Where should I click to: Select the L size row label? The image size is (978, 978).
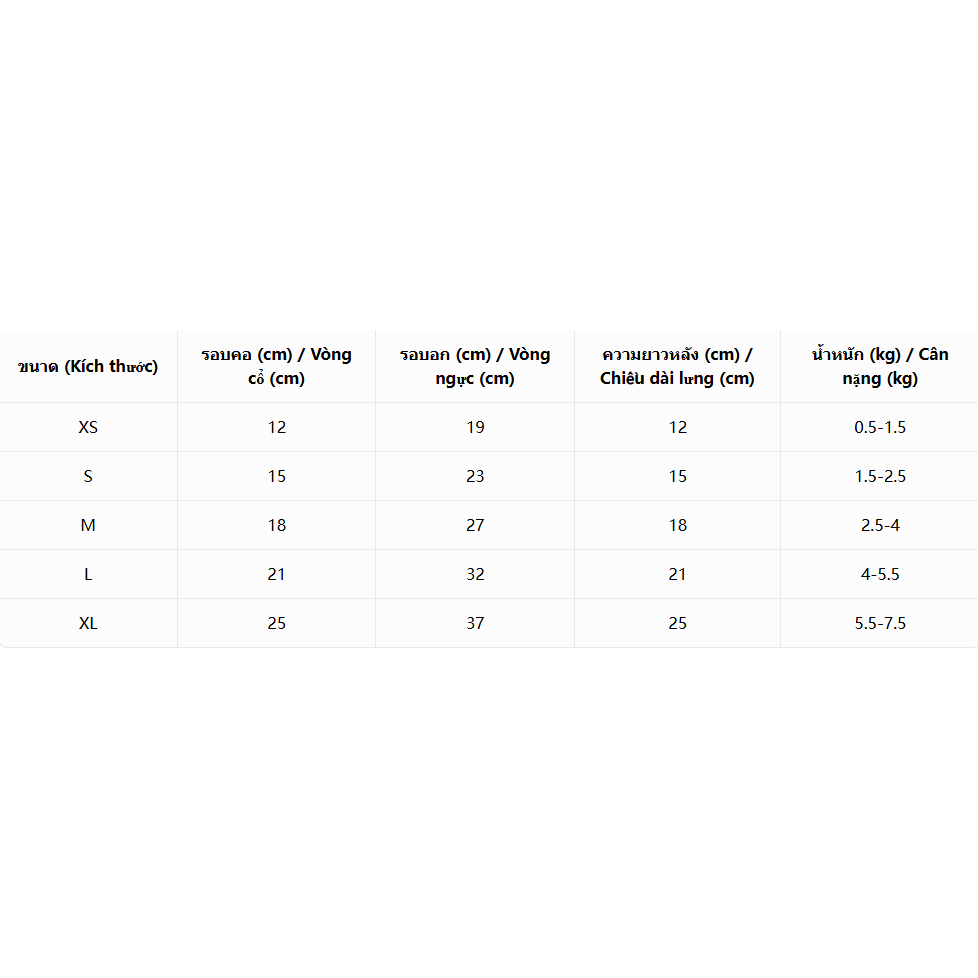tap(88, 574)
